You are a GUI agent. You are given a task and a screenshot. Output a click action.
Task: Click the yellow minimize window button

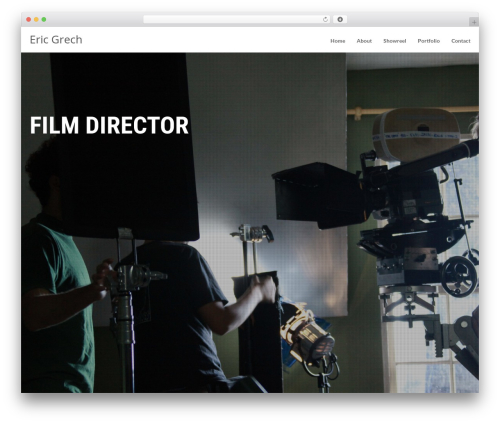(36, 19)
